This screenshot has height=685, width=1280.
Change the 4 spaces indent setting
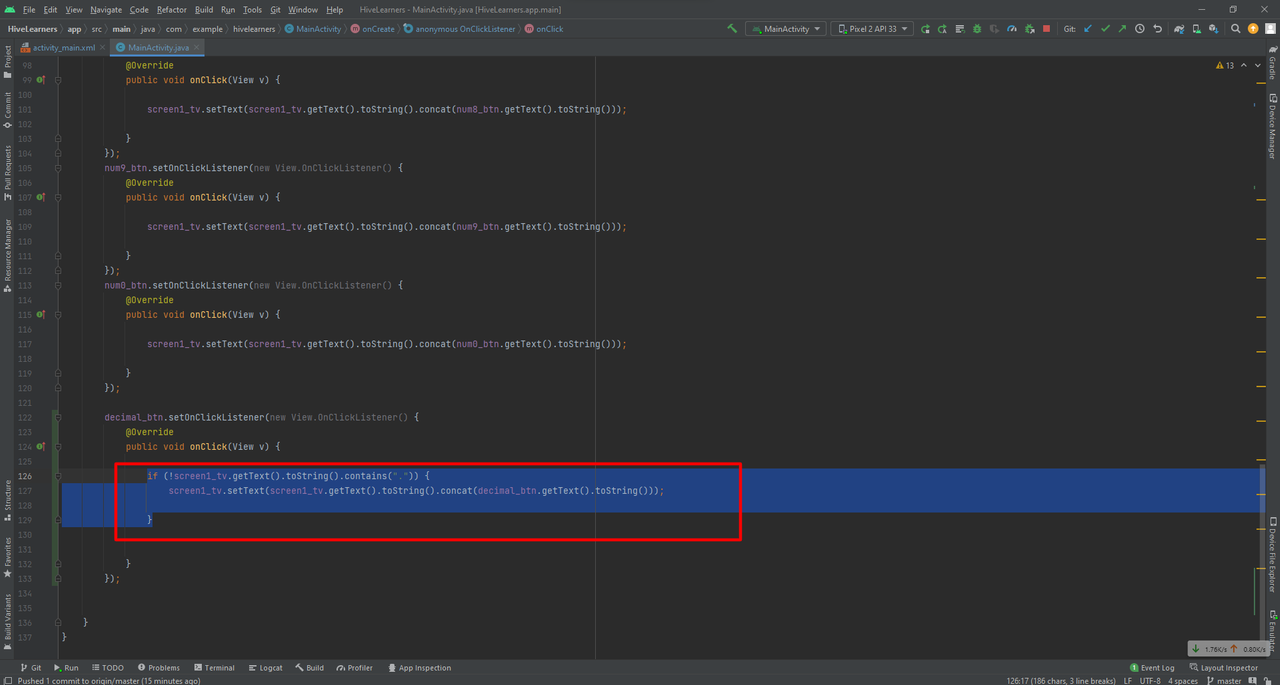1182,681
